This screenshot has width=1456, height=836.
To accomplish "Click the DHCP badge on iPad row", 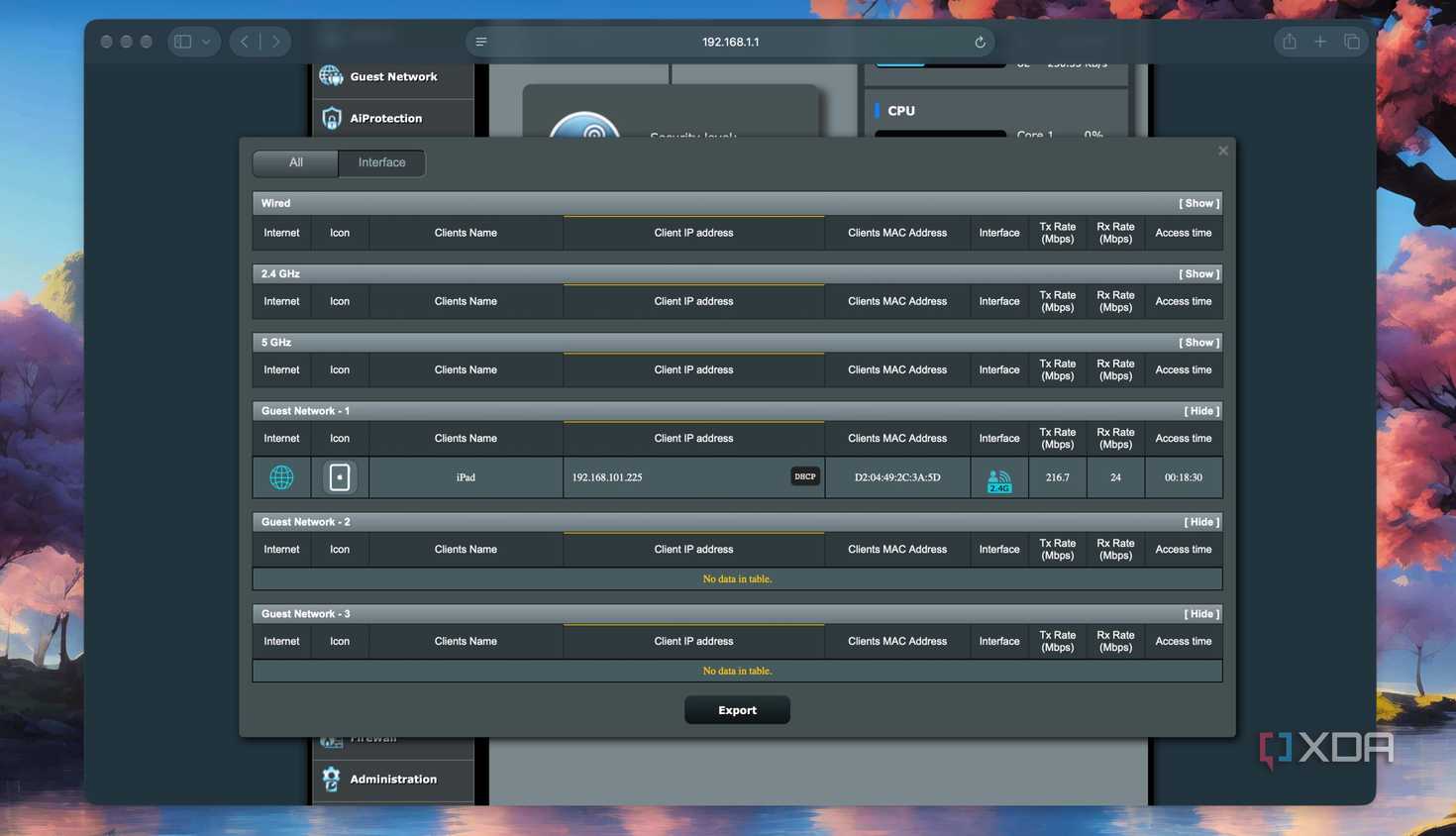I will tap(805, 476).
